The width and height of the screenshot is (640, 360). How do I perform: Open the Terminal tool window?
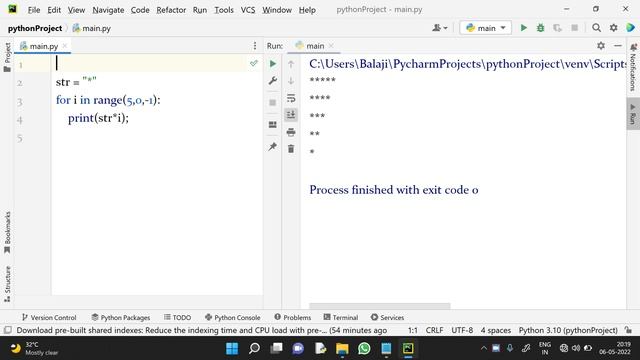click(341, 317)
